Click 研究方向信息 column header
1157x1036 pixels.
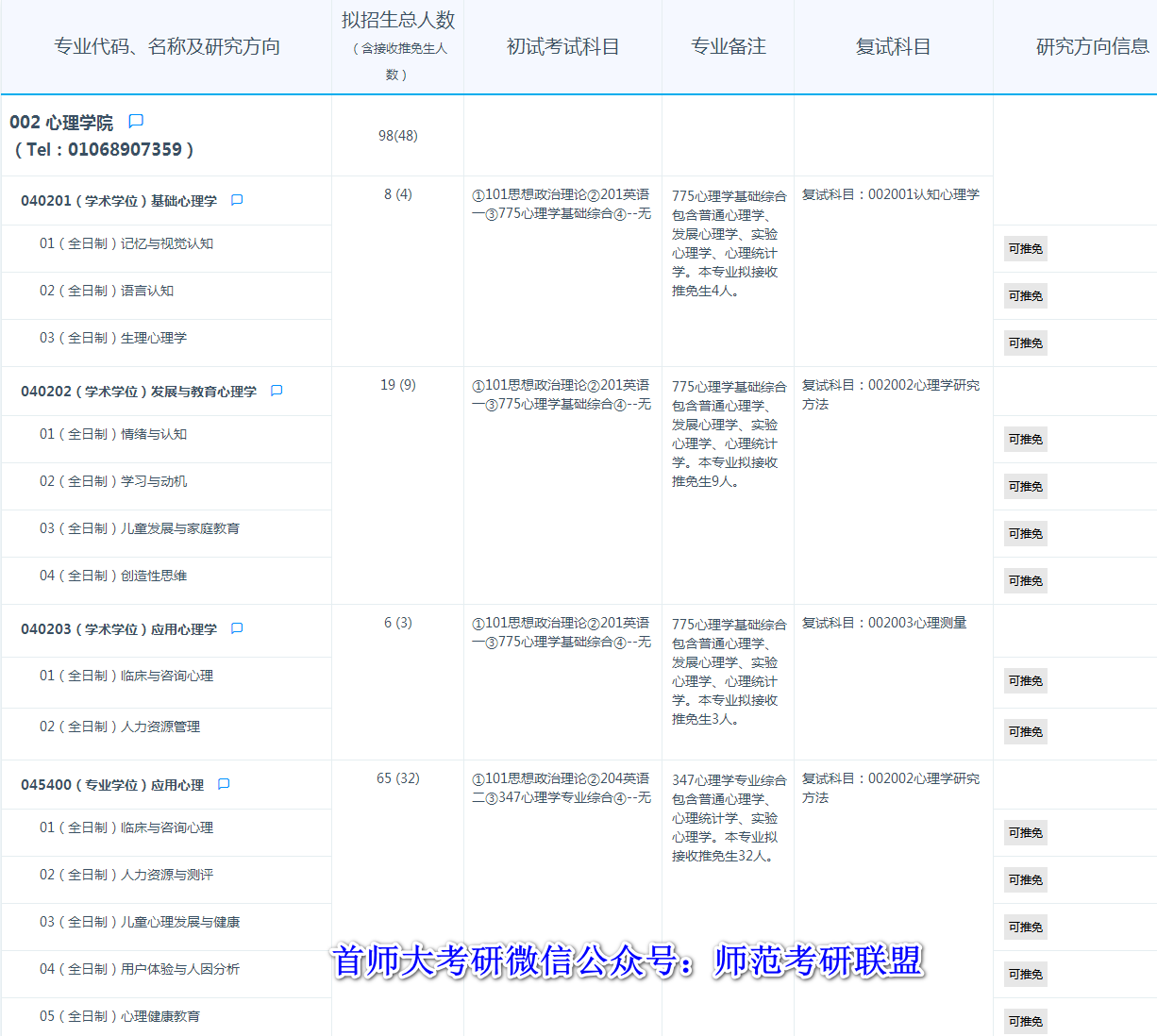(x=1092, y=47)
